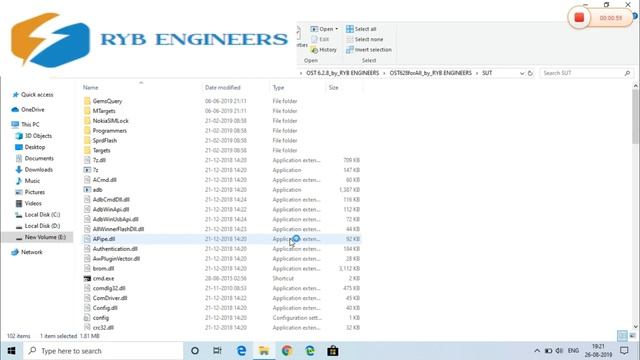Image resolution: width=640 pixels, height=360 pixels.
Task: Stop the screen recording with red button
Action: click(579, 18)
